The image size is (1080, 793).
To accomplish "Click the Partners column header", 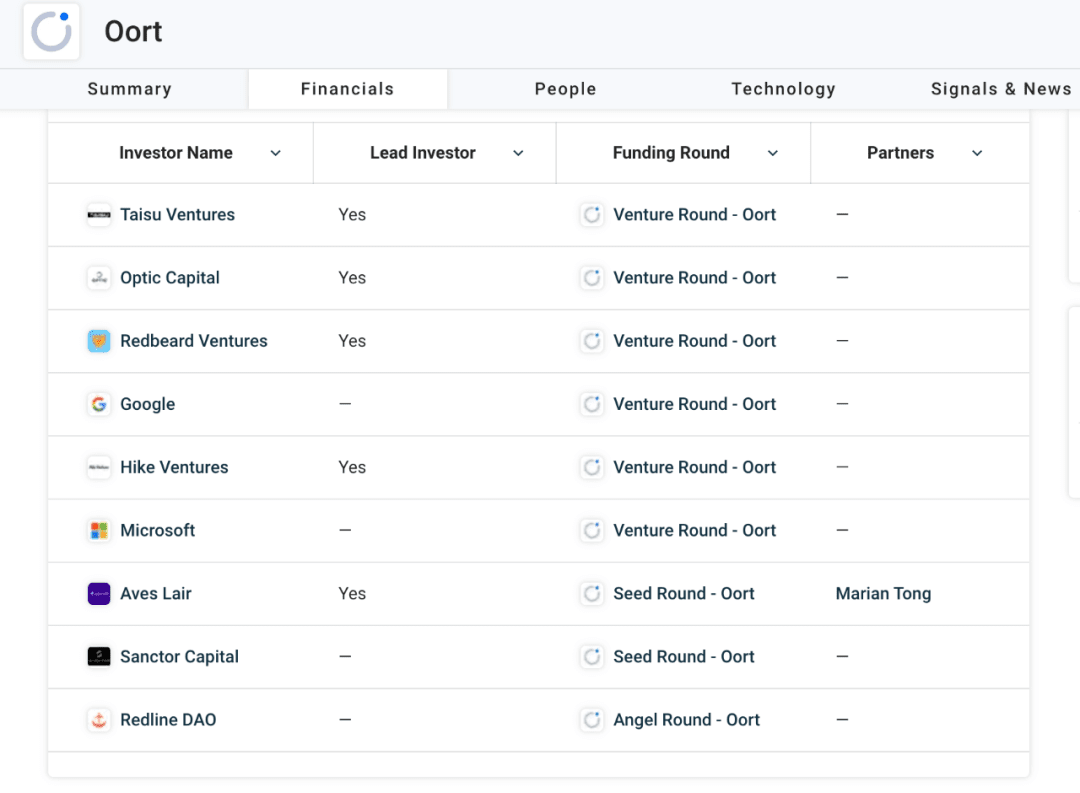I will pyautogui.click(x=901, y=153).
